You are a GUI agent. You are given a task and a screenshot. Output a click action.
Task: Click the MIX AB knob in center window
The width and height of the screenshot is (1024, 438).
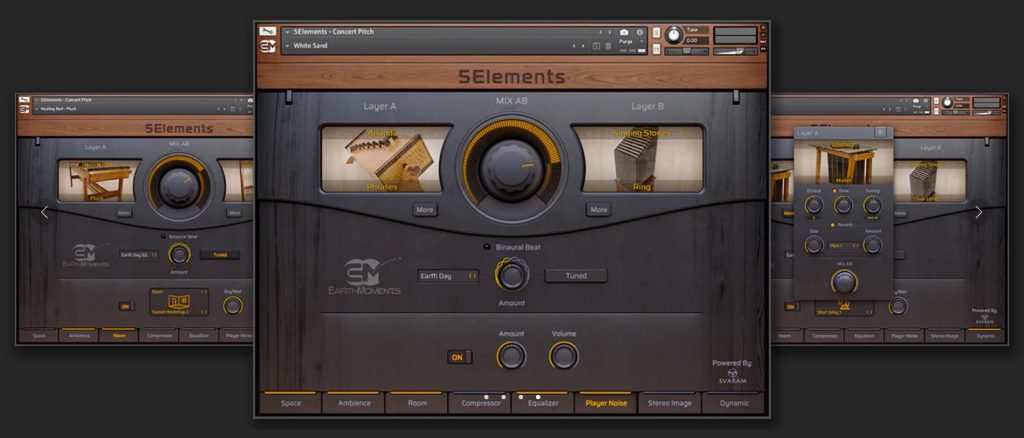511,169
